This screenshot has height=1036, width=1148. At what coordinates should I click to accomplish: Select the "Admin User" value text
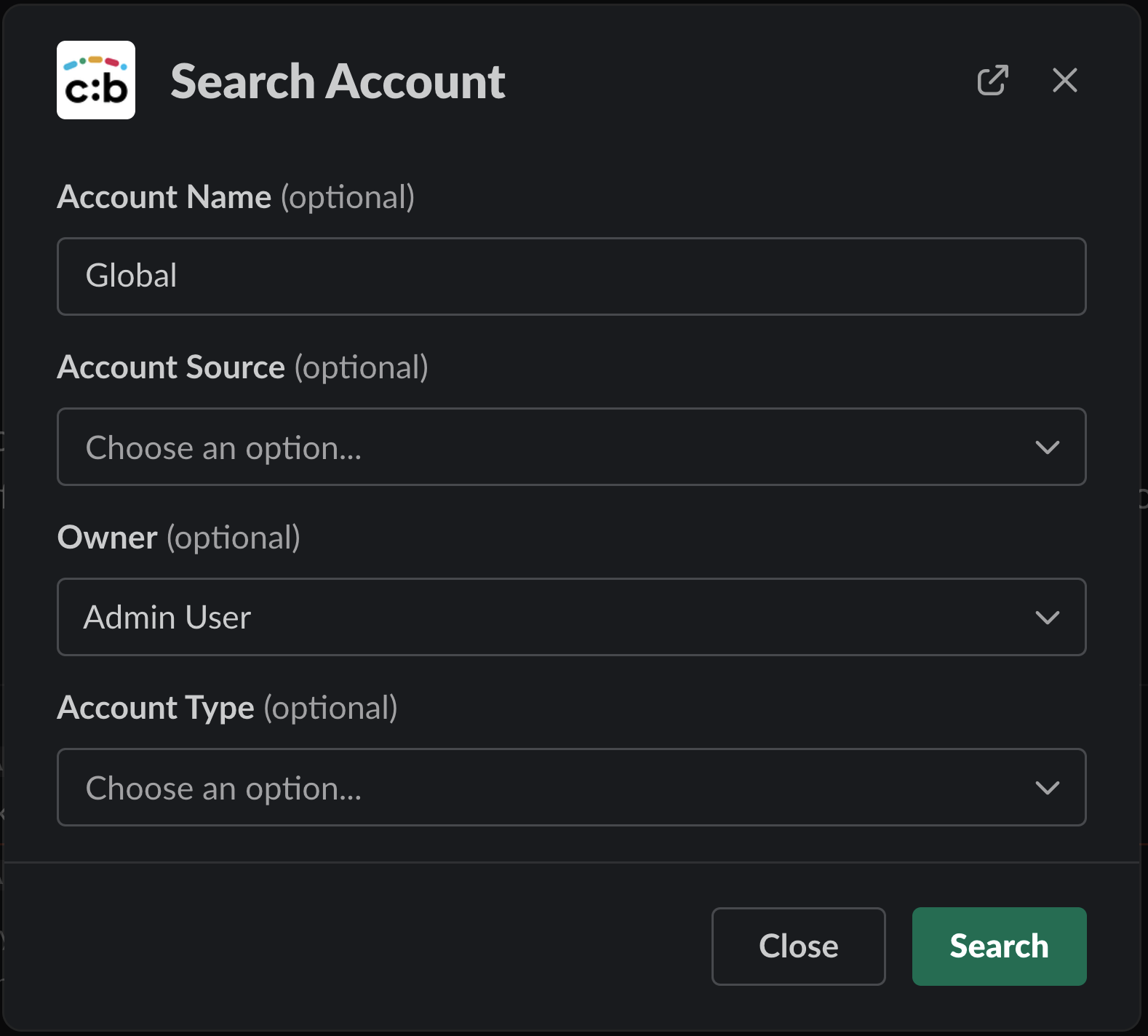pos(167,618)
